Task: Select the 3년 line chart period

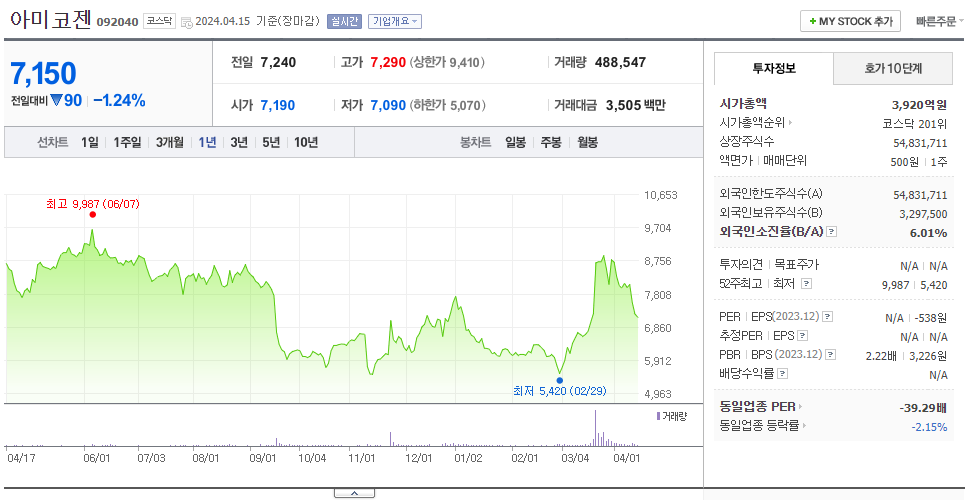Action: click(x=239, y=143)
